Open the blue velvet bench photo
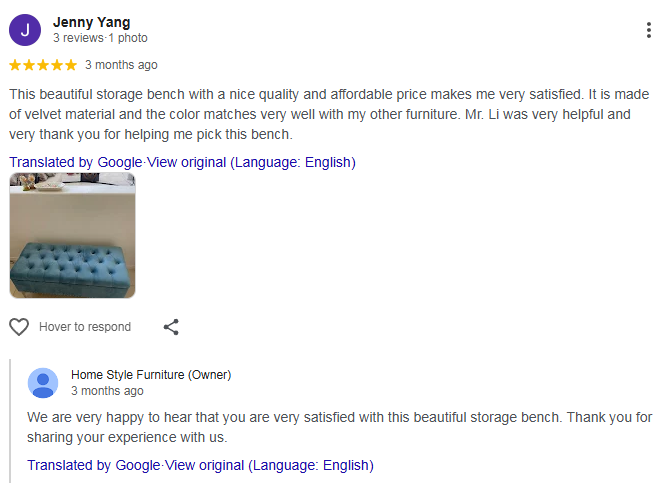 (x=72, y=235)
